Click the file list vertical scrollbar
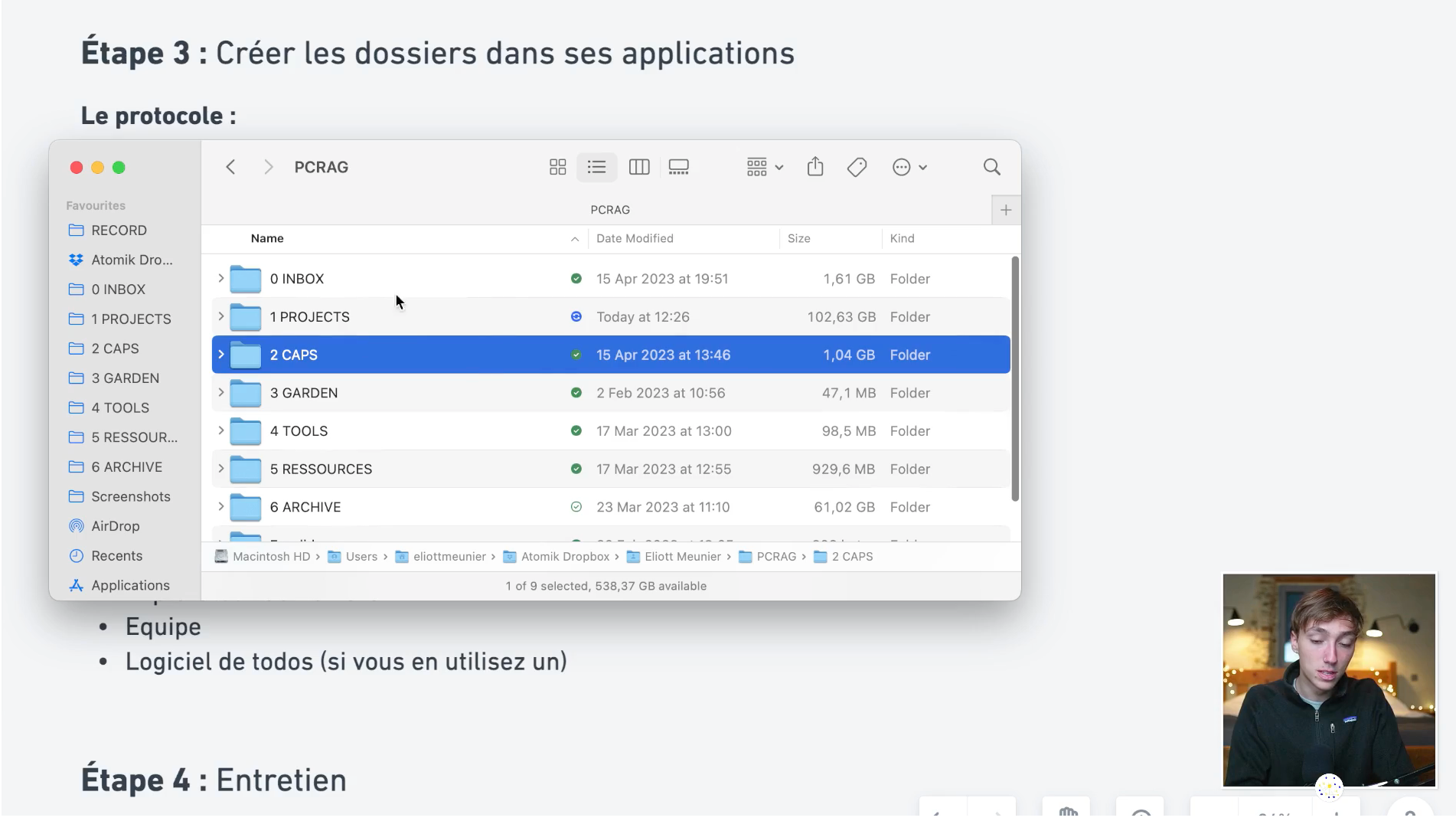 (x=1014, y=379)
